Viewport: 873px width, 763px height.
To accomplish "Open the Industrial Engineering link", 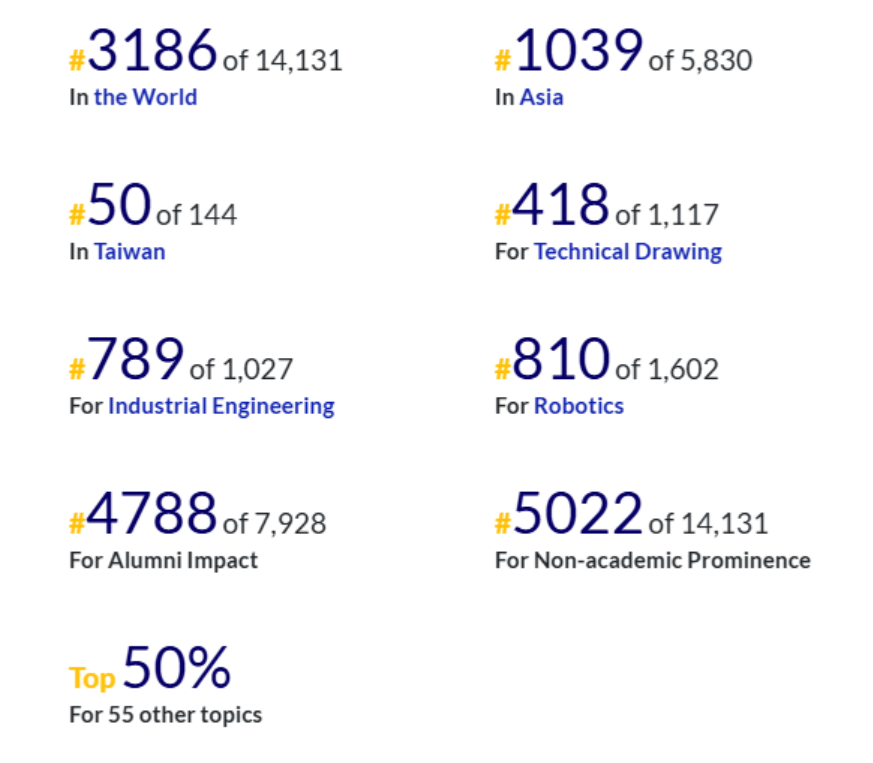I will click(221, 406).
